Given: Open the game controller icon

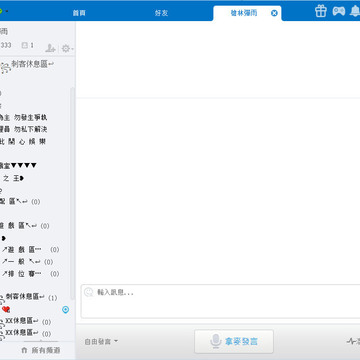Looking at the screenshot, I should pos(339,11).
